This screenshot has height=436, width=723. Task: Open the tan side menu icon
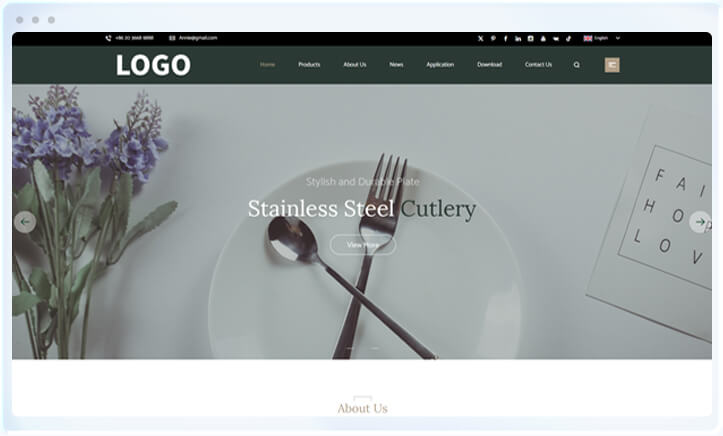[612, 65]
